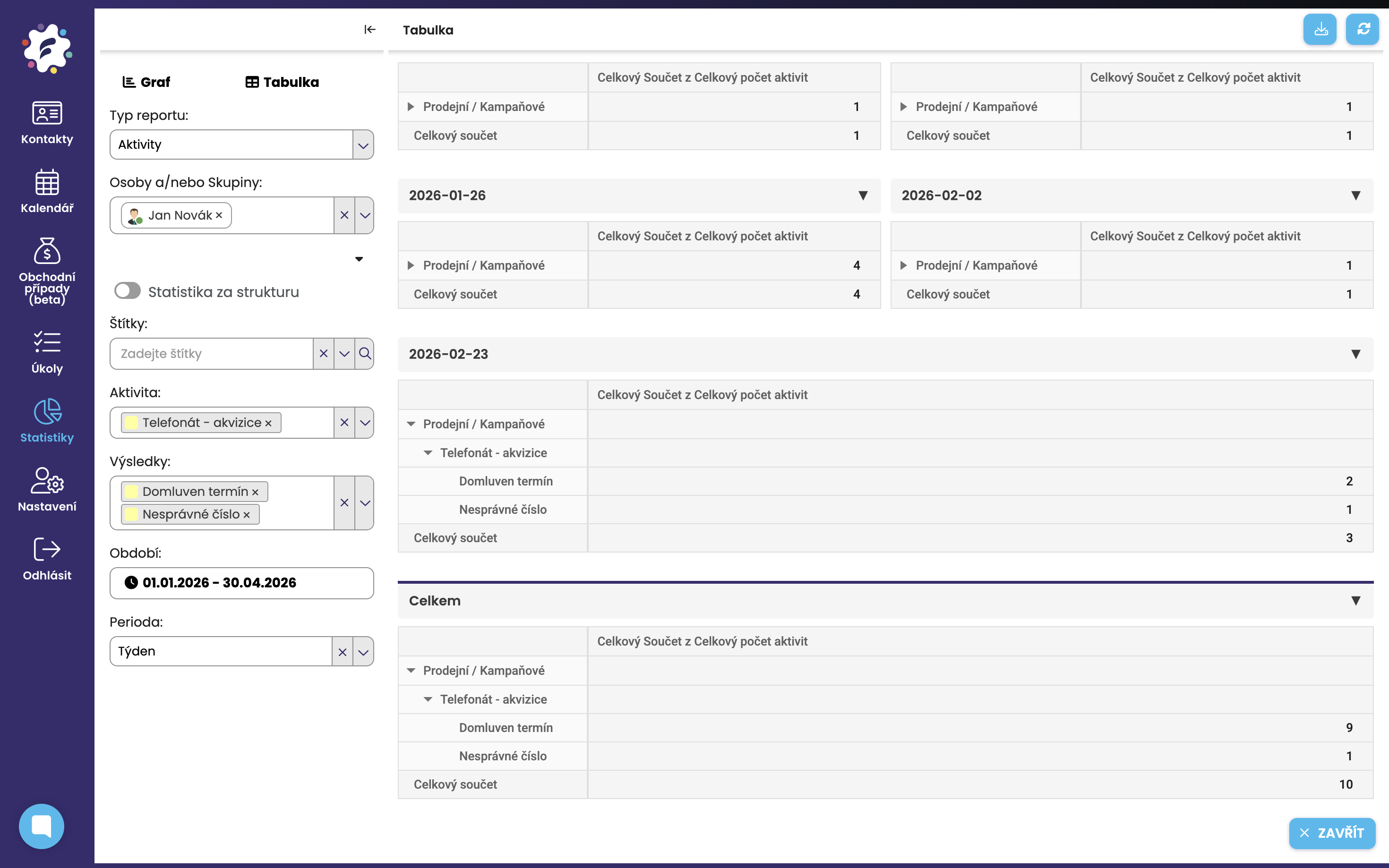This screenshot has height=868, width=1389.
Task: Open the Úkoly task list
Action: [x=47, y=352]
